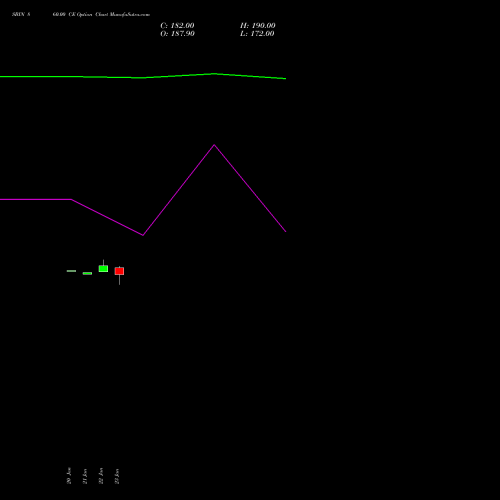The image size is (500, 500).
Task: Click the open value O: 187.90
Action: click(177, 34)
